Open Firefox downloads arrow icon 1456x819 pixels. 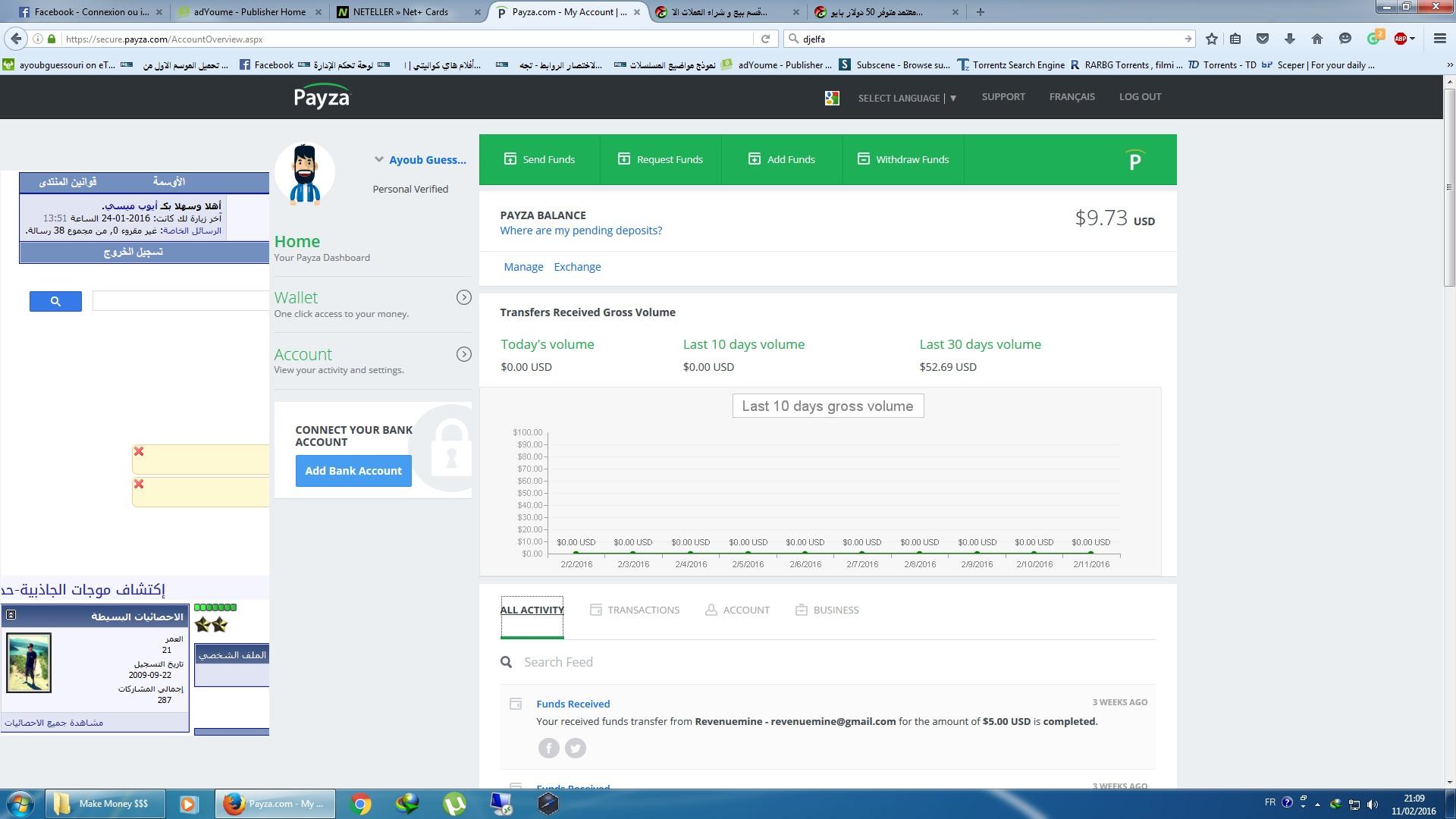coord(1290,39)
